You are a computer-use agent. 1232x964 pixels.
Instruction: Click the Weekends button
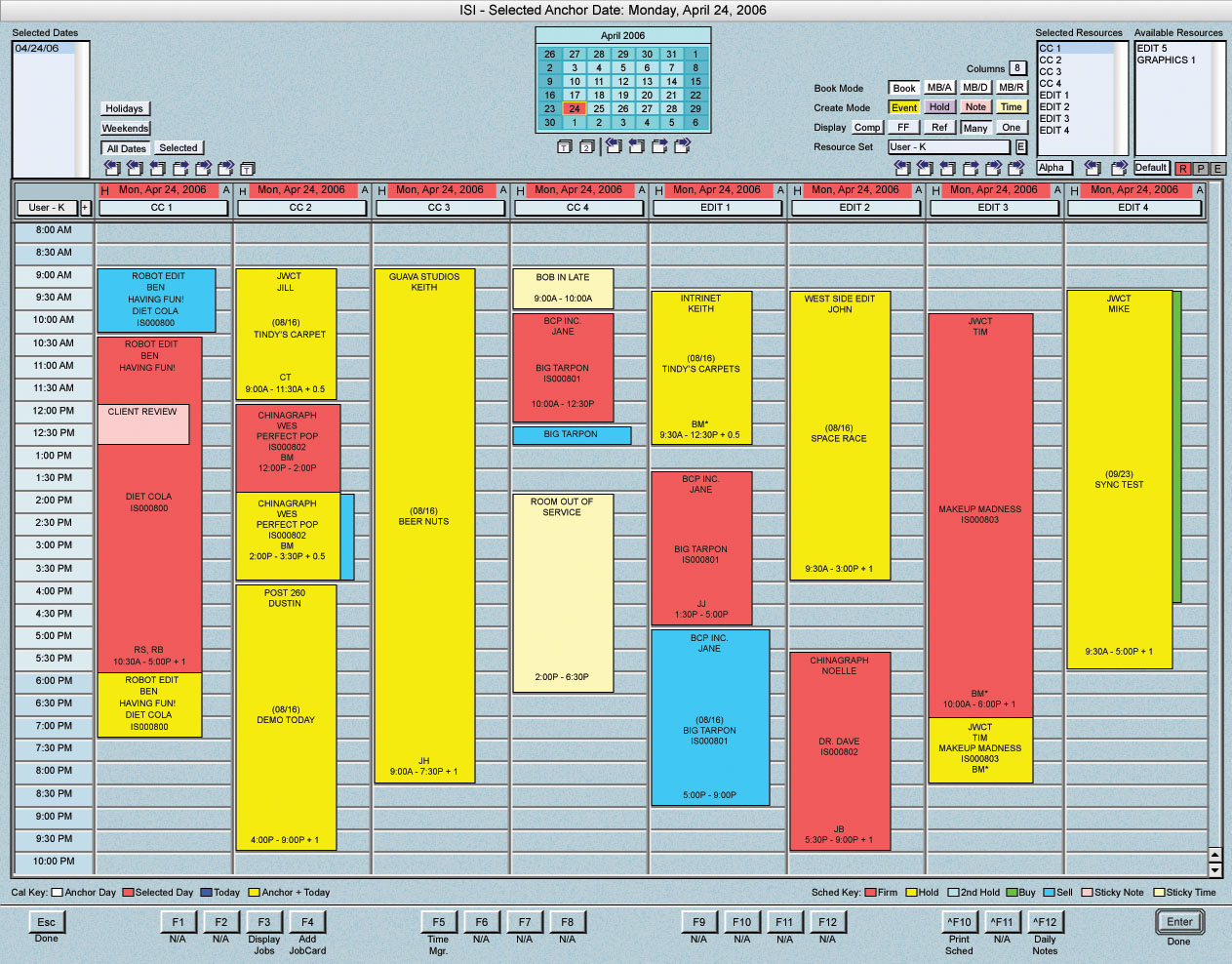[126, 129]
